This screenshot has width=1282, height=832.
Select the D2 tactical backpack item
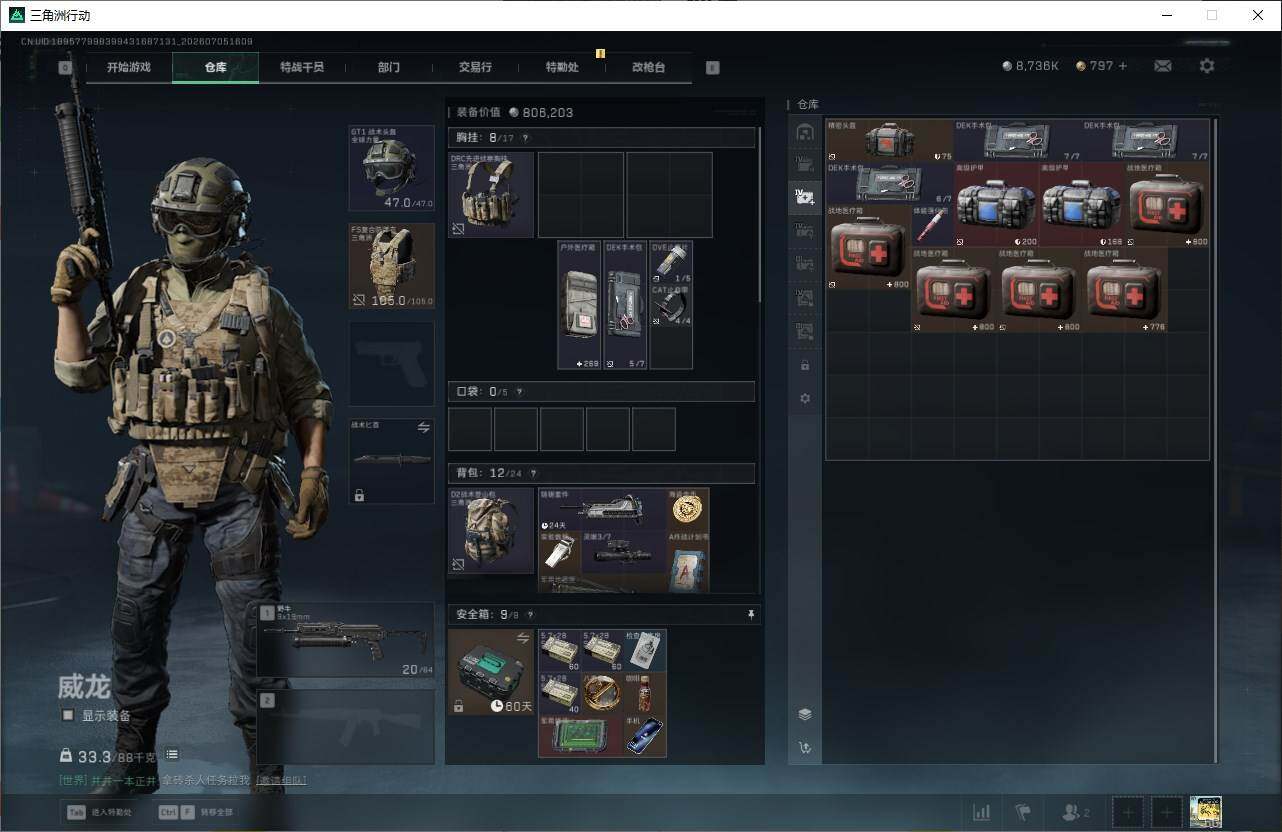click(491, 530)
